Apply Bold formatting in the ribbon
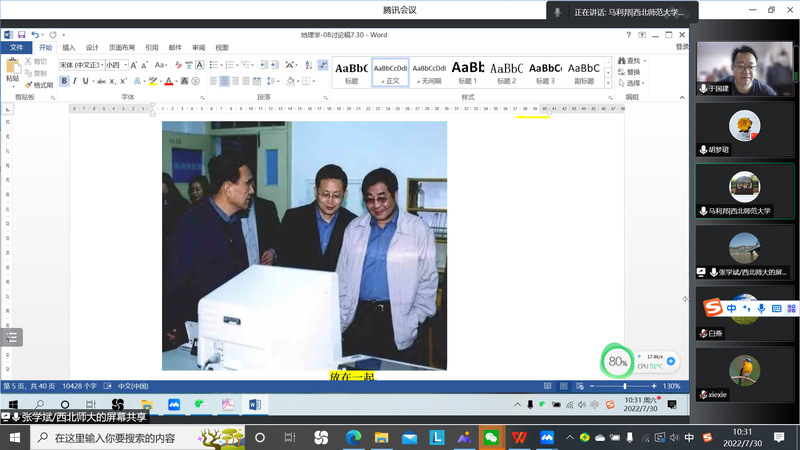The height and width of the screenshot is (450, 800). 64,81
